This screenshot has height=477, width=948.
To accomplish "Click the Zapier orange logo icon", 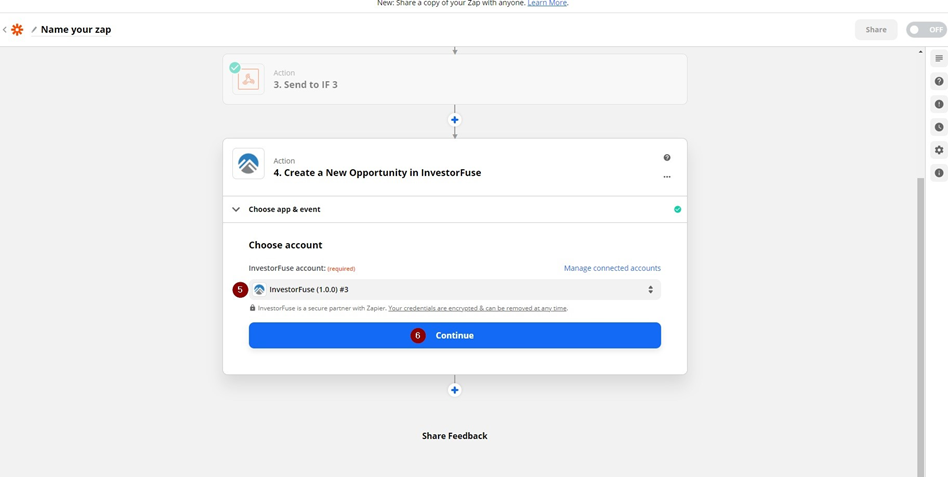I will pos(17,30).
